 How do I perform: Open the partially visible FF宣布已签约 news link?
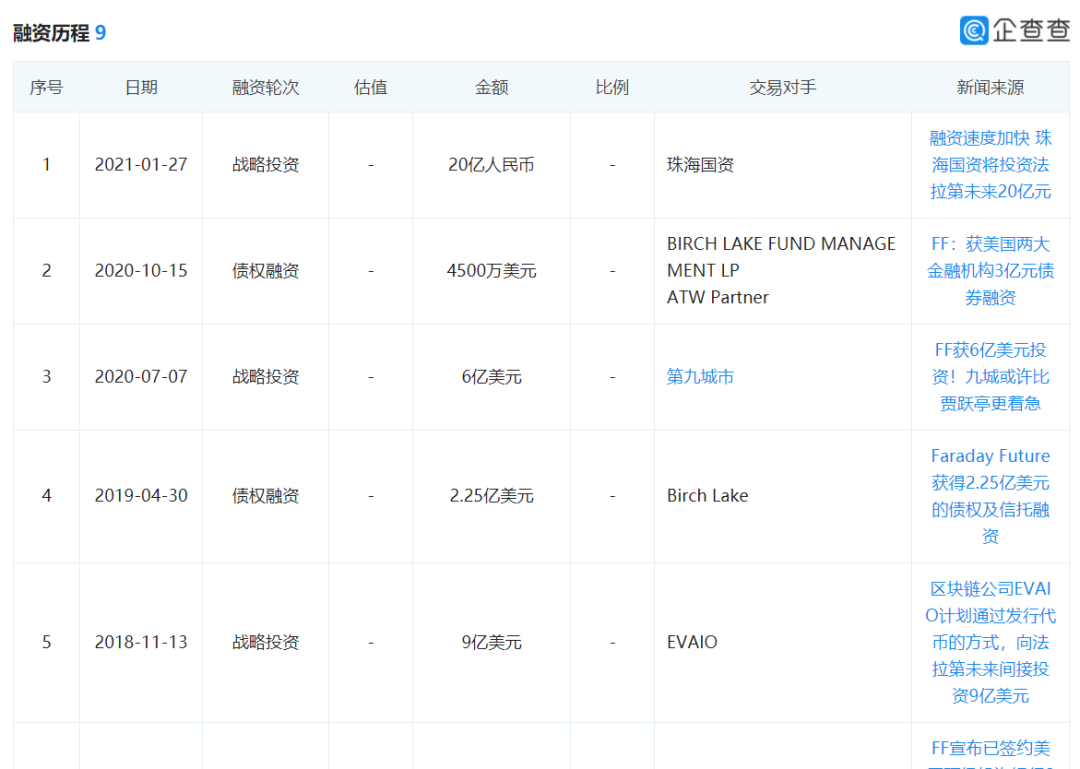pyautogui.click(x=990, y=750)
